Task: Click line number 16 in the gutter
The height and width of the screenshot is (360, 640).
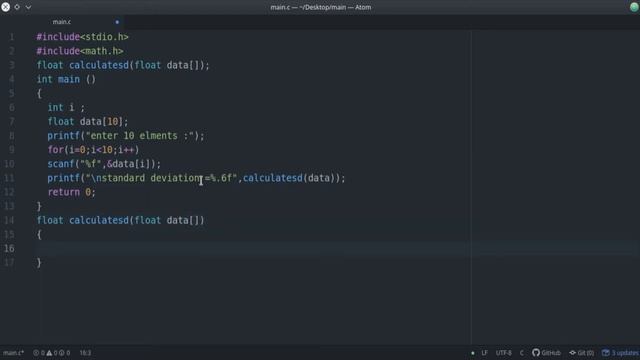Action: [x=9, y=249]
